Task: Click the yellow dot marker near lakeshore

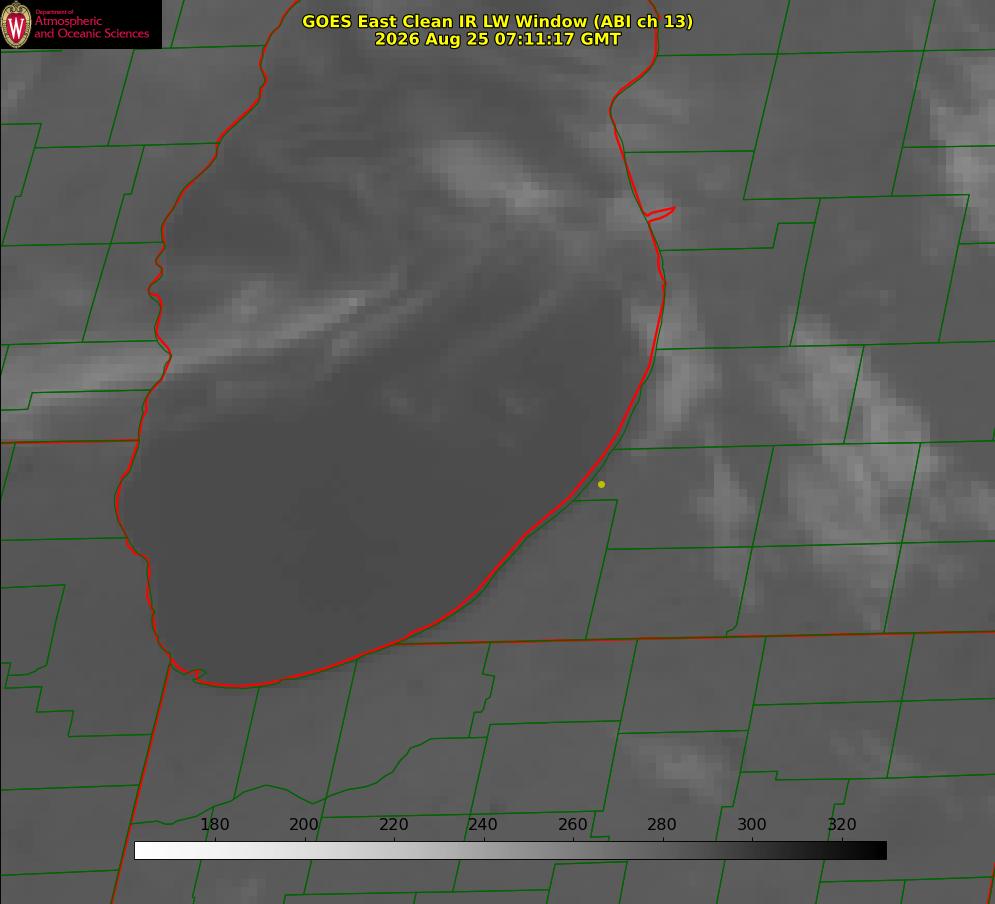Action: [601, 484]
